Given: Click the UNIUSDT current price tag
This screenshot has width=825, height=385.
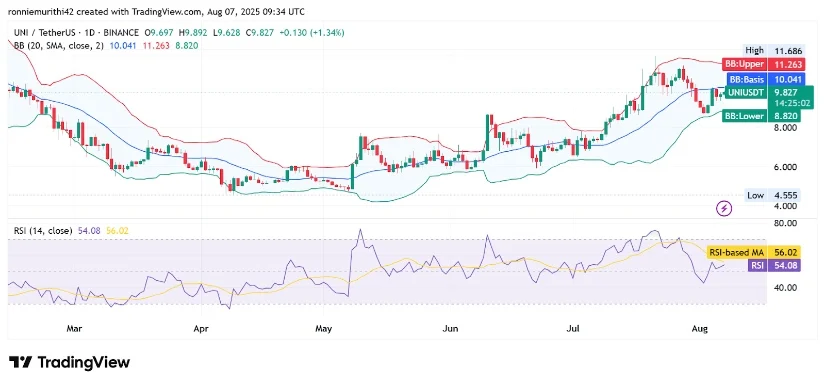Looking at the screenshot, I should (769, 97).
